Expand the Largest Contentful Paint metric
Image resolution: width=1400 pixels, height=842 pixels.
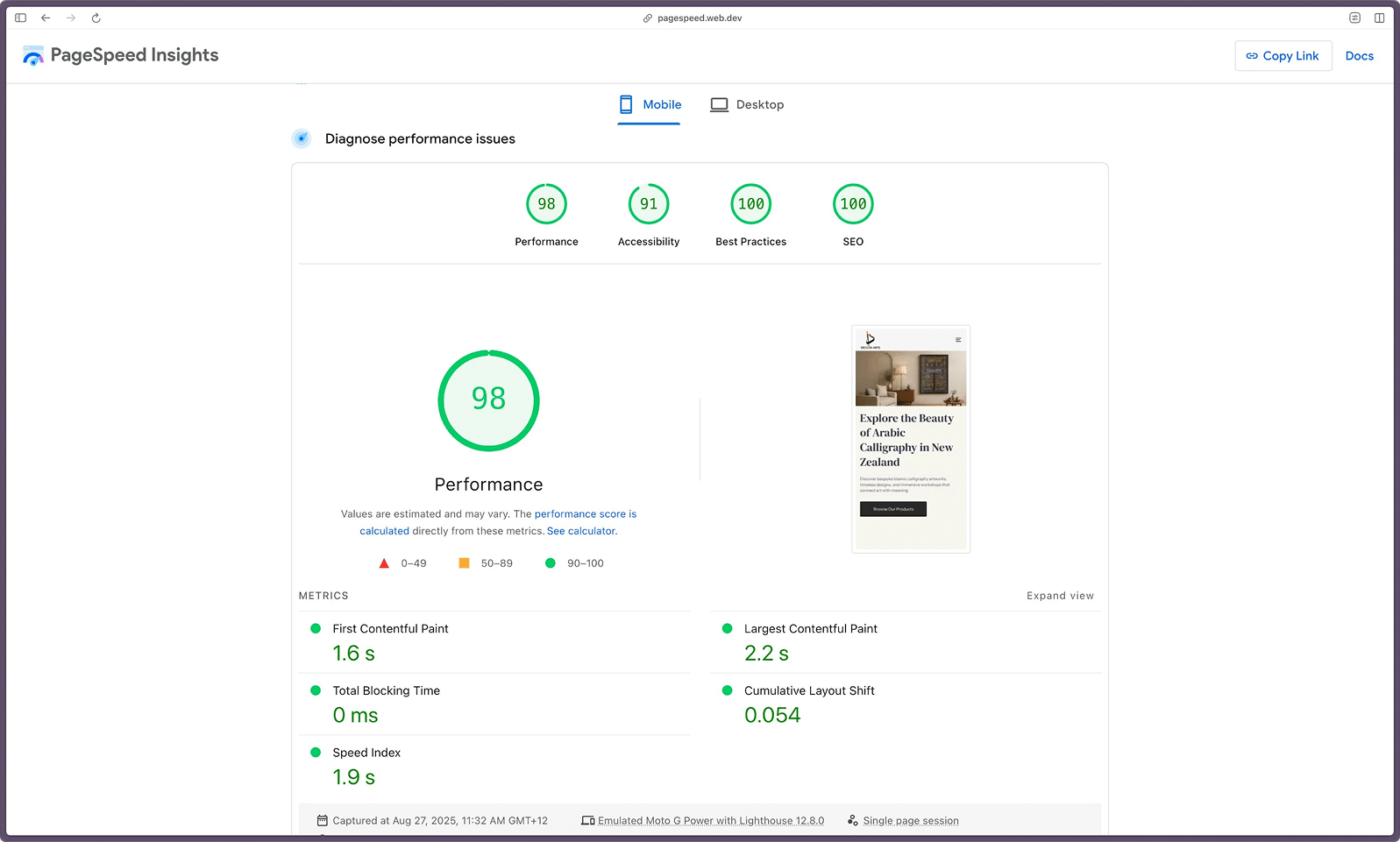tap(810, 629)
